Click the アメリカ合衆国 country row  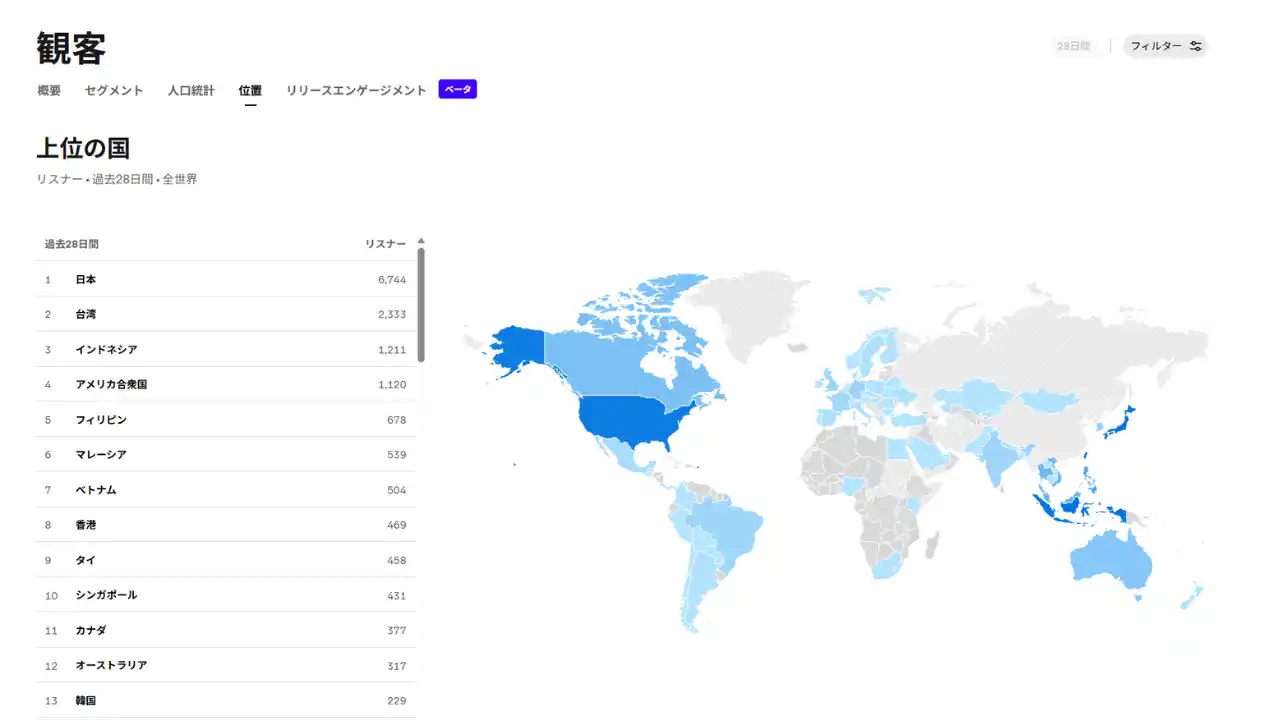226,385
